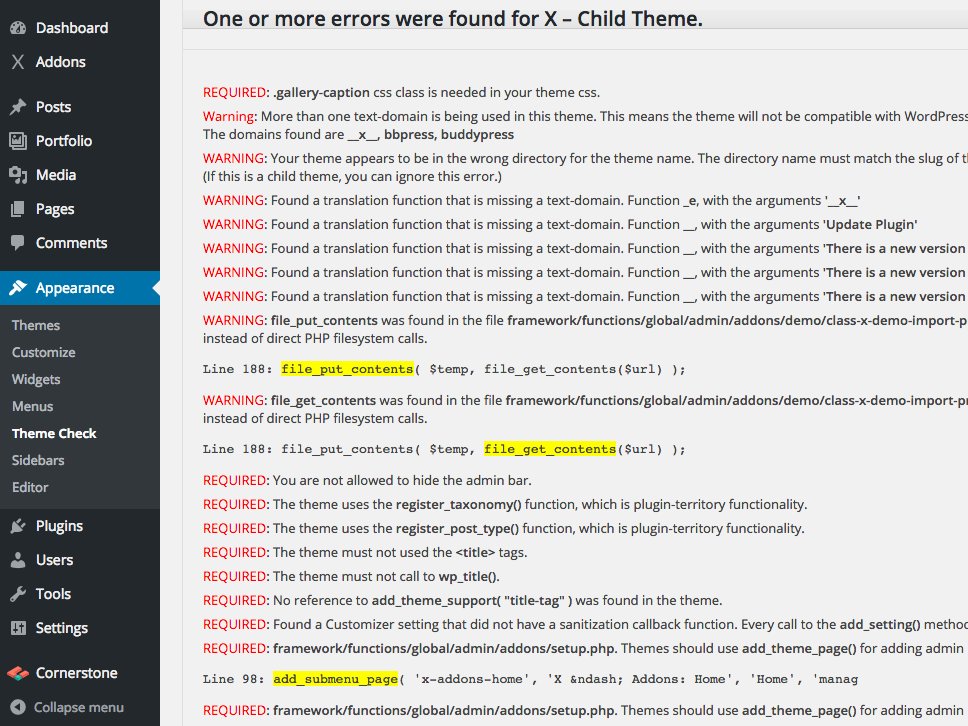This screenshot has height=726, width=968.
Task: Click the sanitization callback required message
Action: (585, 625)
